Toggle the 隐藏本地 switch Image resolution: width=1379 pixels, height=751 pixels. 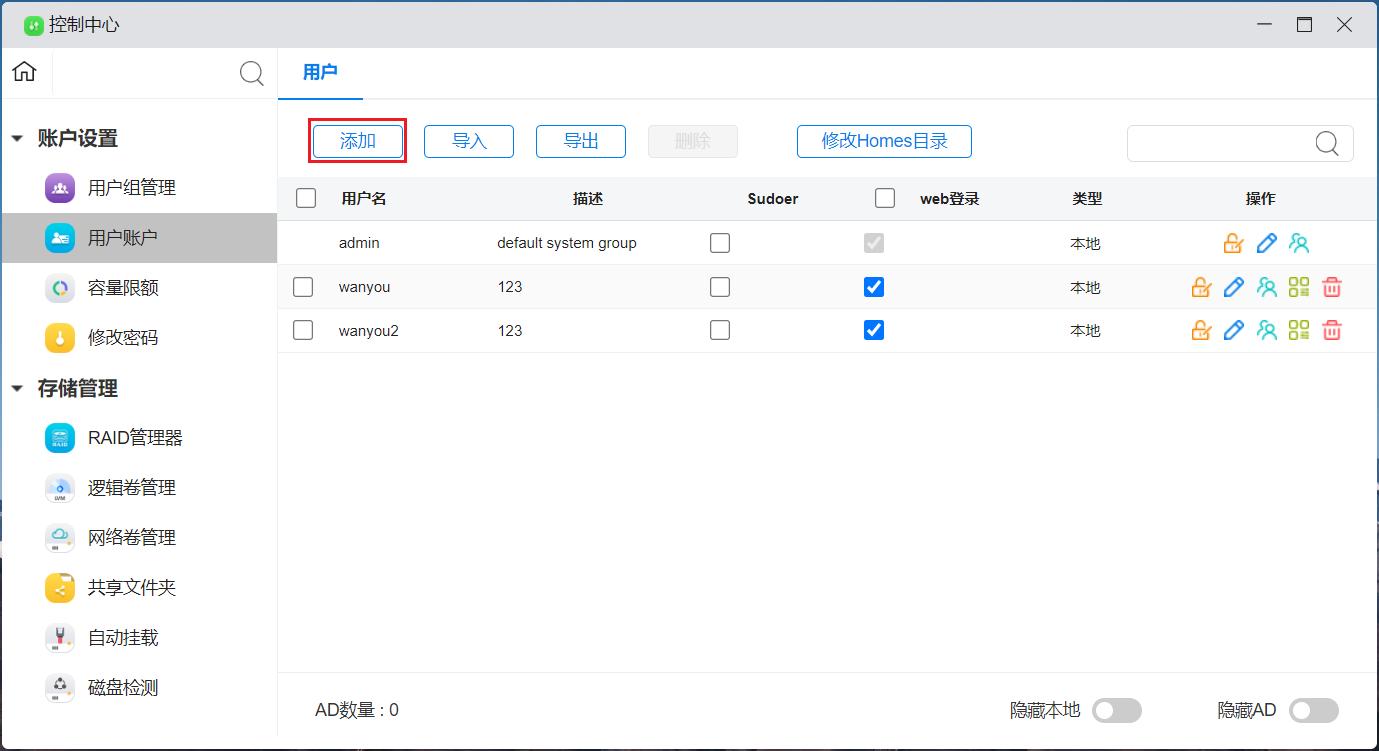pyautogui.click(x=1116, y=710)
